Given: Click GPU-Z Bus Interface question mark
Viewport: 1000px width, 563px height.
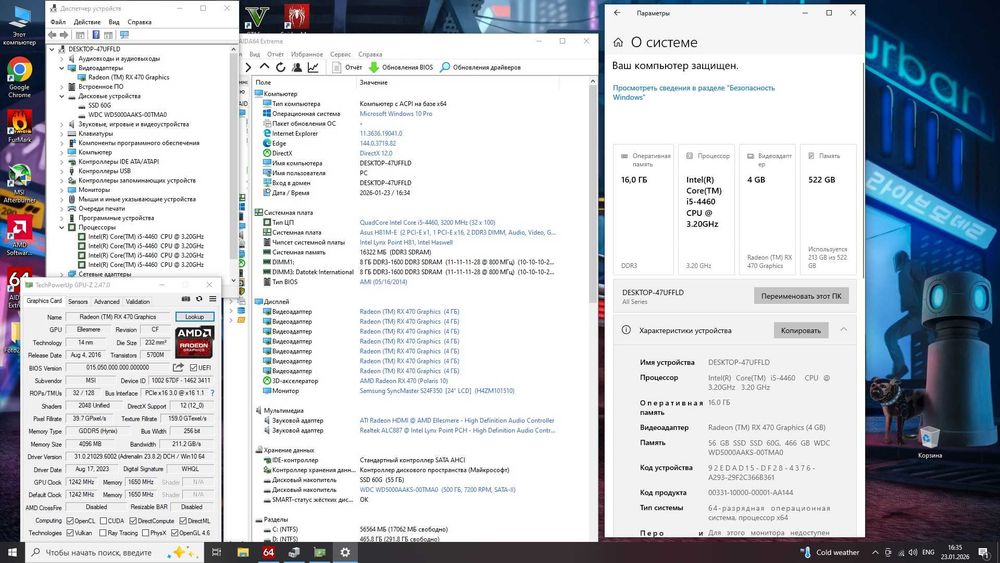Looking at the screenshot, I should [212, 393].
